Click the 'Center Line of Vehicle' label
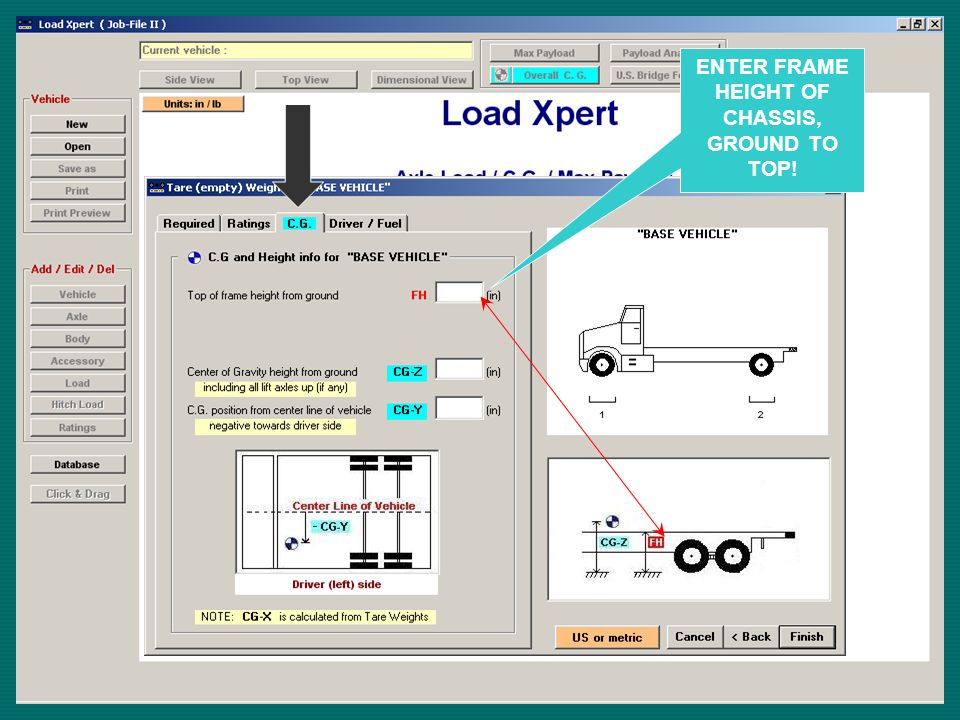This screenshot has height=720, width=960. (353, 506)
